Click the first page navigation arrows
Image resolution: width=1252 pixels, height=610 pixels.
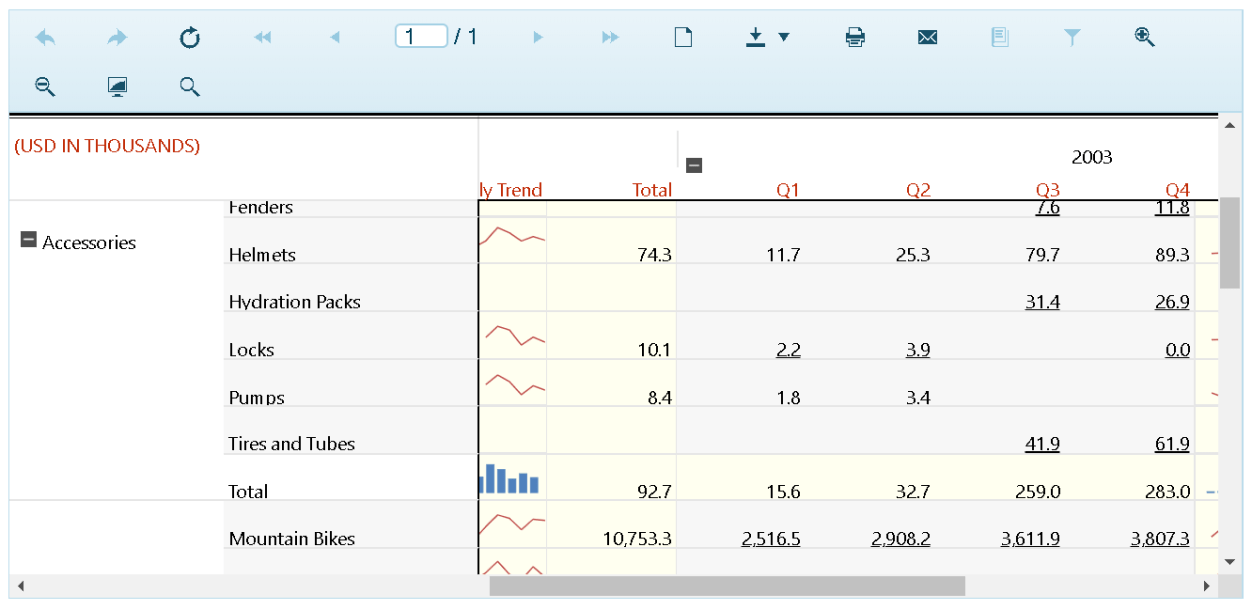pyautogui.click(x=261, y=36)
